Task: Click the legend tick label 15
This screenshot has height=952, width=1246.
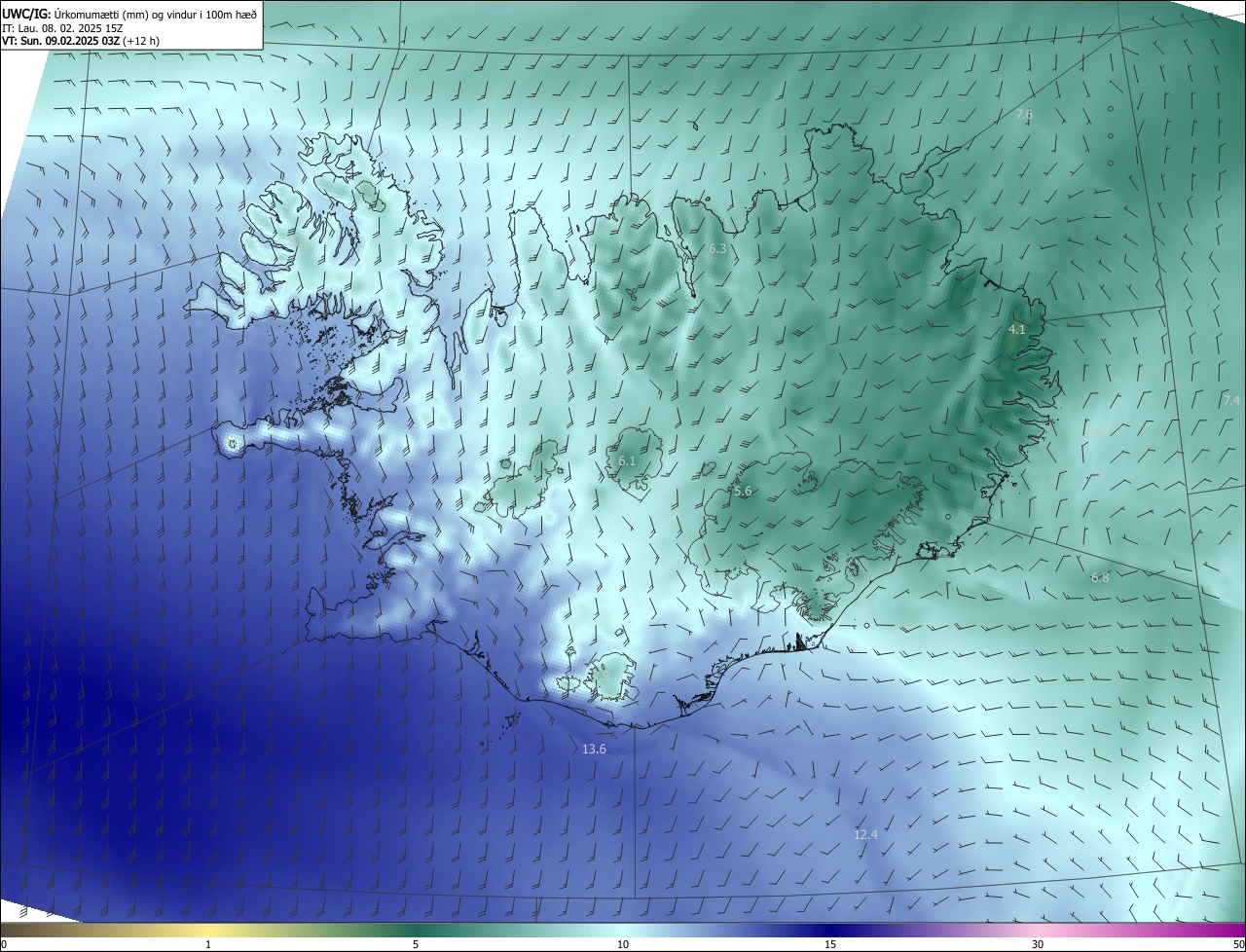Action: (x=830, y=945)
